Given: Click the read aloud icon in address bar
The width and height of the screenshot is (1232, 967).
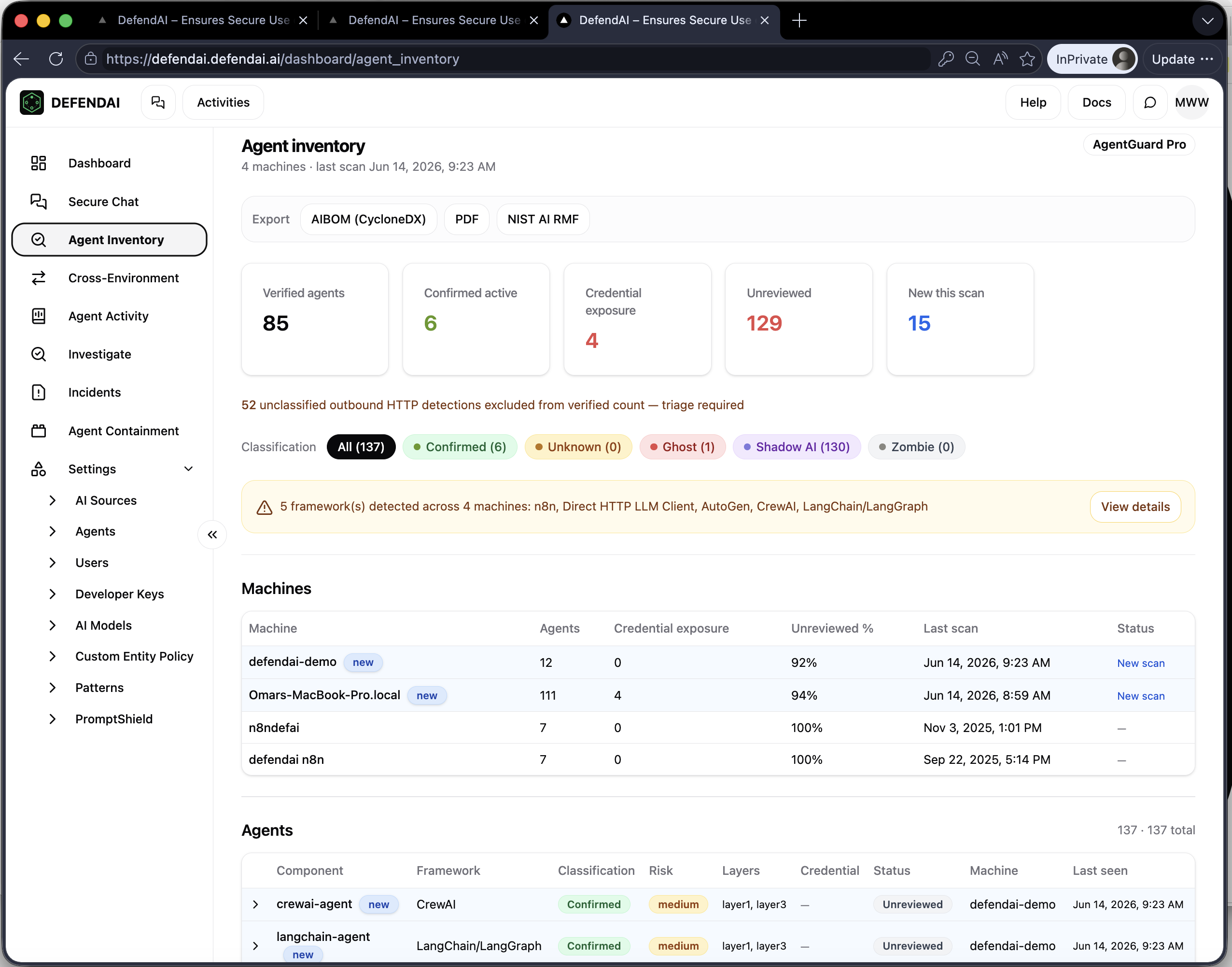Looking at the screenshot, I should point(1000,59).
